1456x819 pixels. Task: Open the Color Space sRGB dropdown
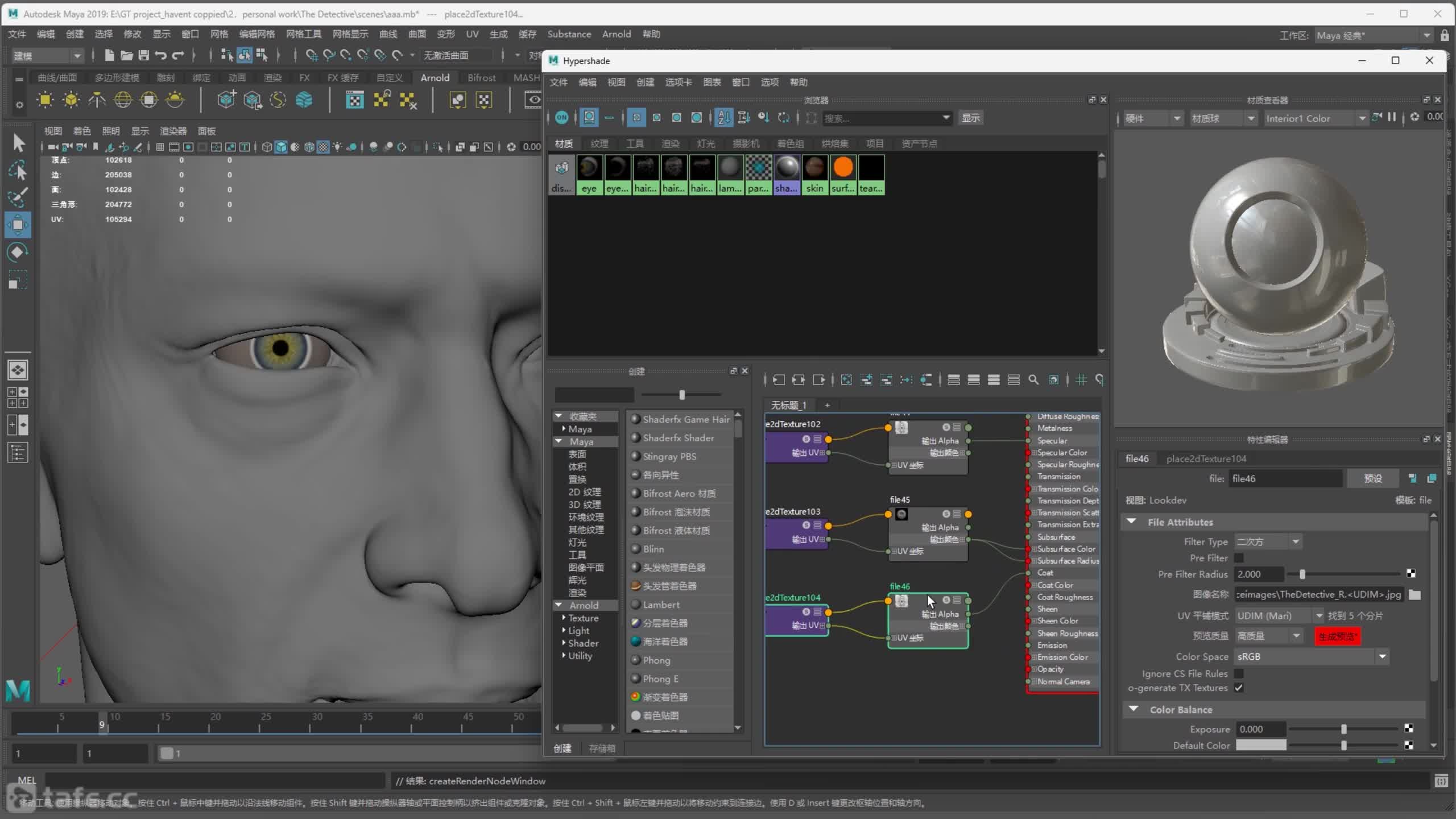(x=1312, y=656)
